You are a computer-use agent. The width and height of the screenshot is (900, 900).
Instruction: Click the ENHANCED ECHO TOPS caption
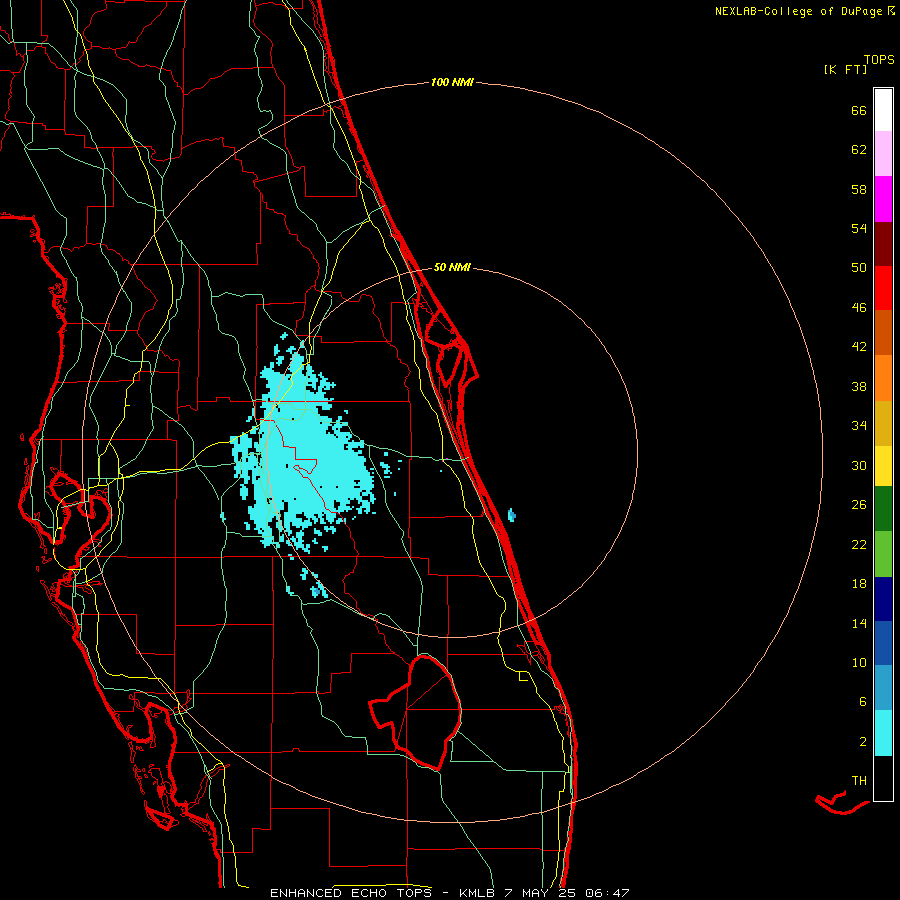[x=449, y=893]
